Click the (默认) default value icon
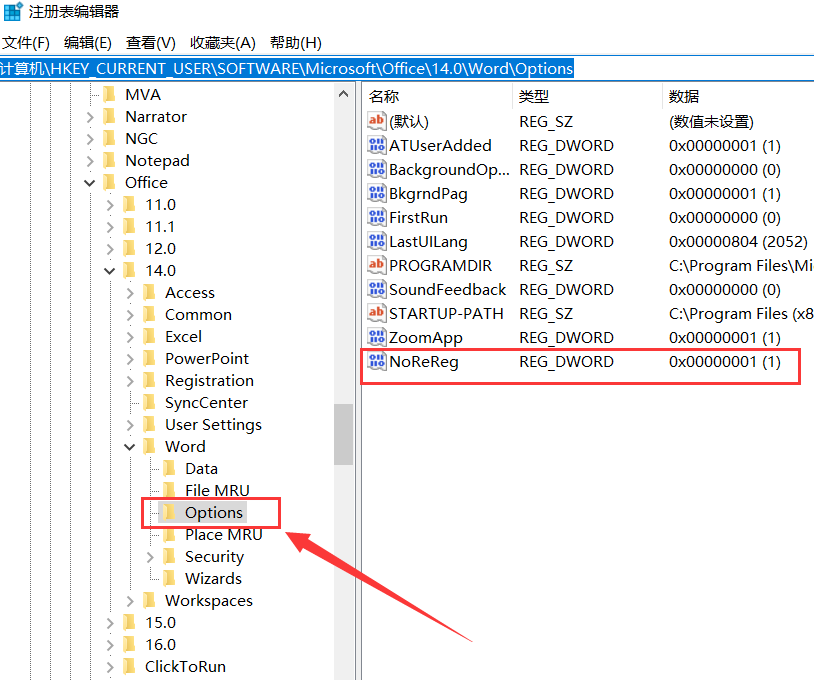 click(x=376, y=122)
